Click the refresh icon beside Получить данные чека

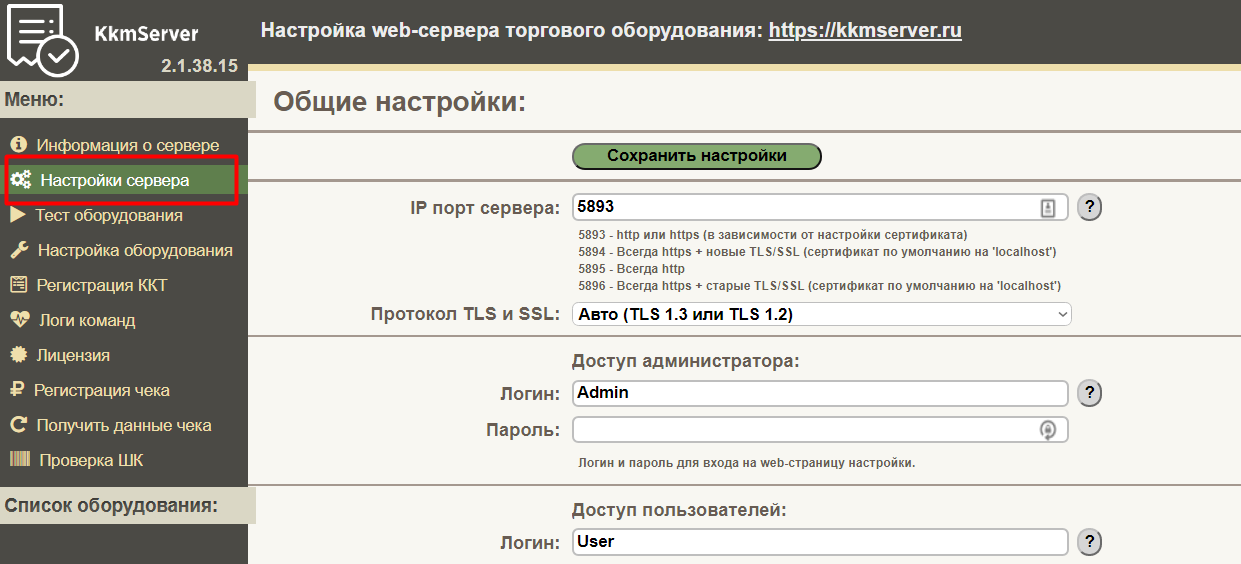click(x=18, y=425)
